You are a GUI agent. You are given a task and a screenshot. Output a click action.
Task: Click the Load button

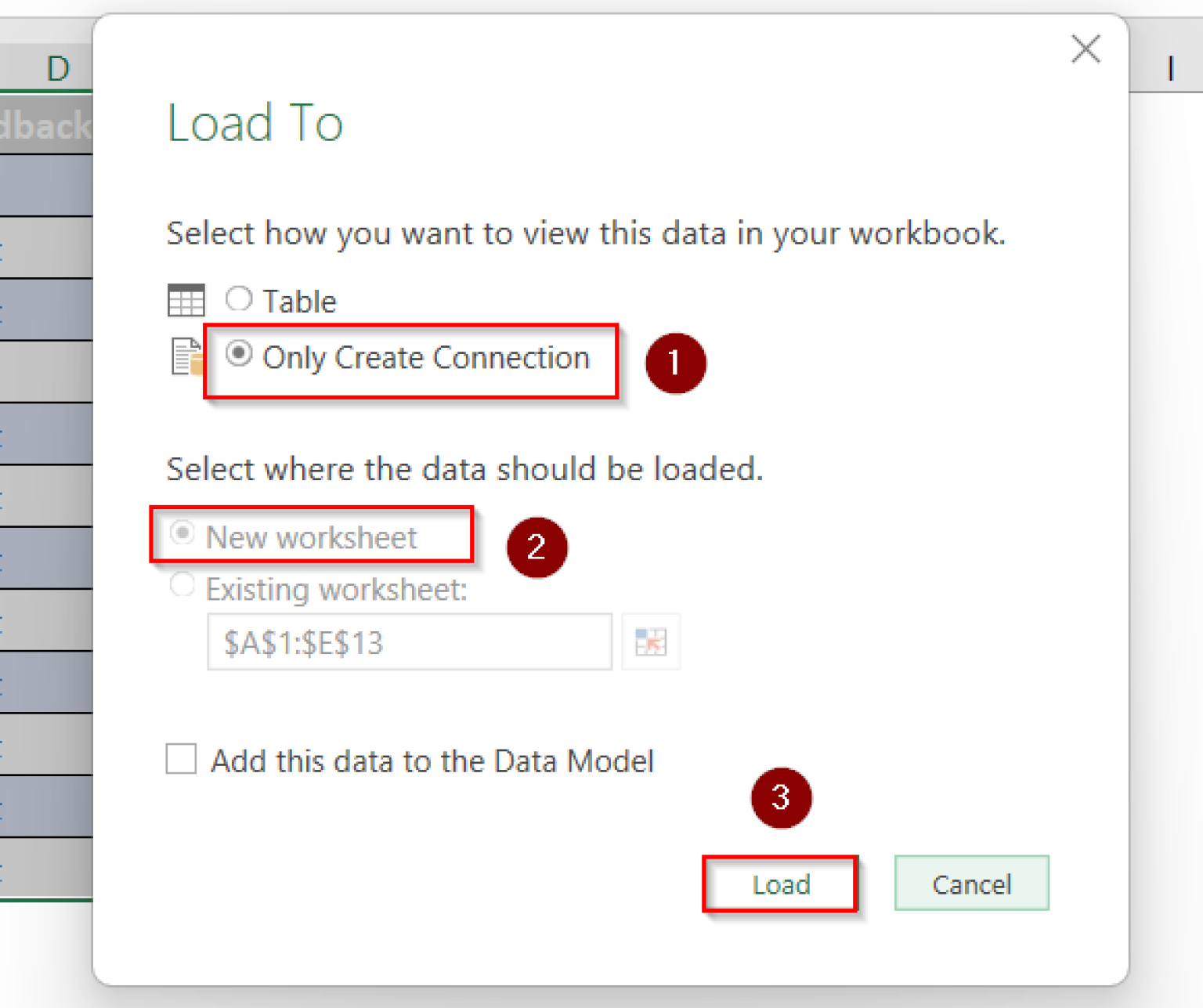click(779, 883)
